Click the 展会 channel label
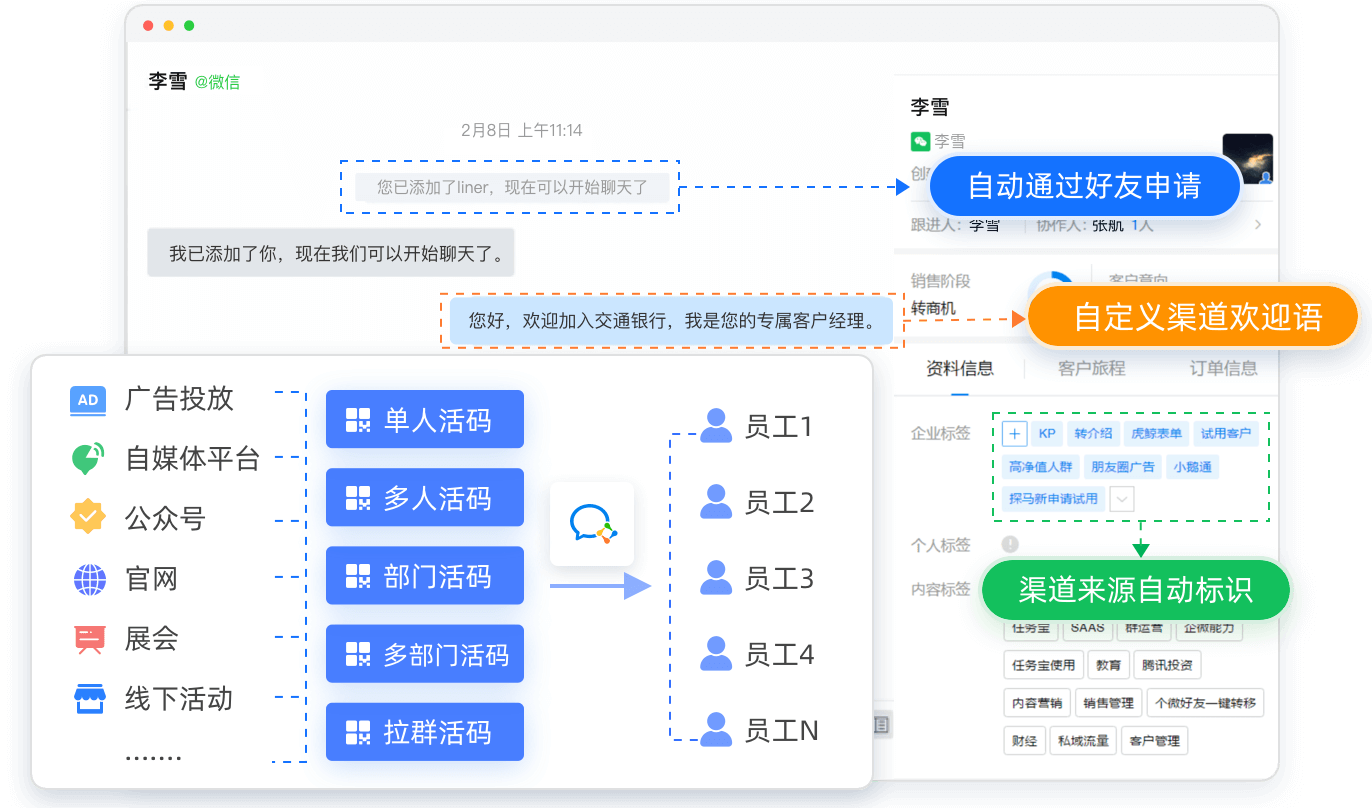The width and height of the screenshot is (1372, 808). pos(151,639)
